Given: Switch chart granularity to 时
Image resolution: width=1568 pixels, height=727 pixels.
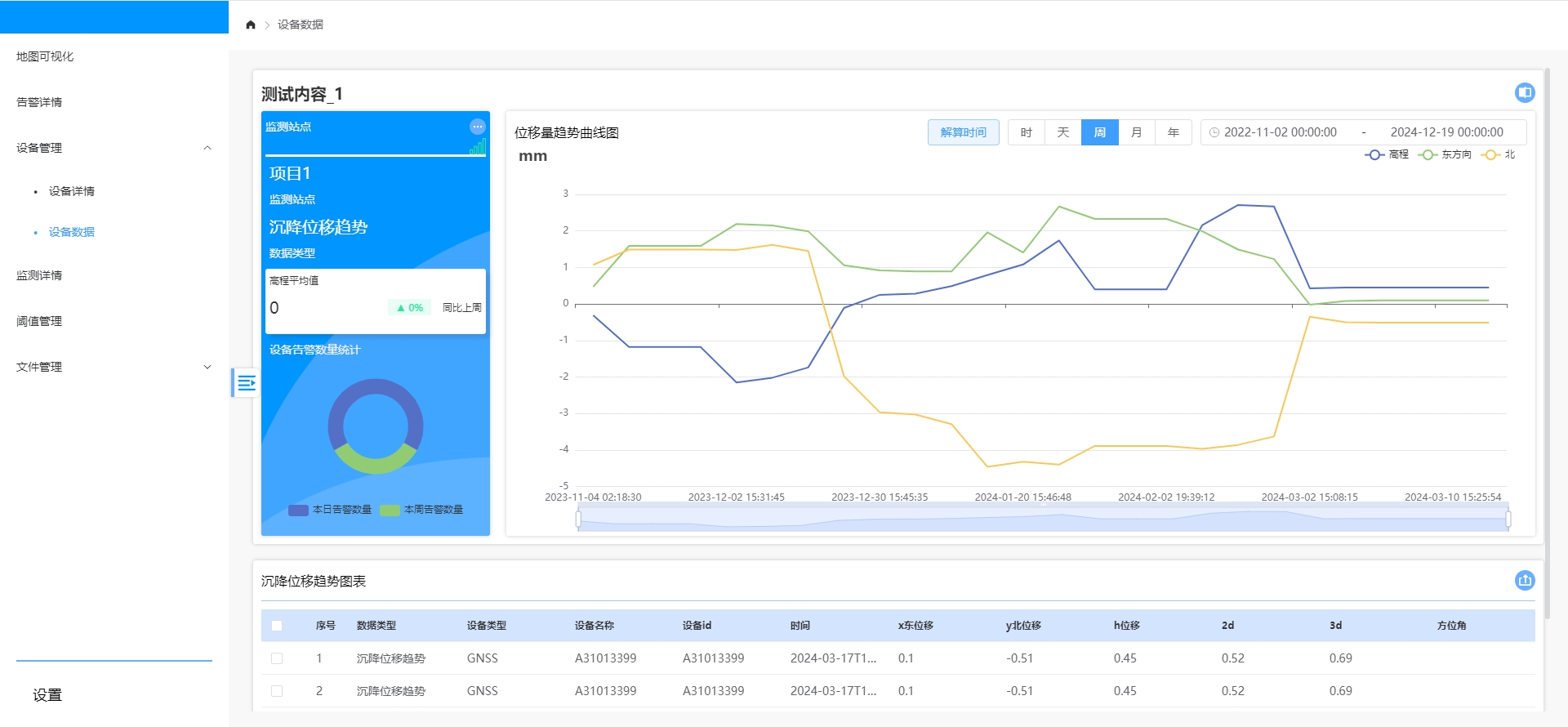Looking at the screenshot, I should pyautogui.click(x=1027, y=132).
